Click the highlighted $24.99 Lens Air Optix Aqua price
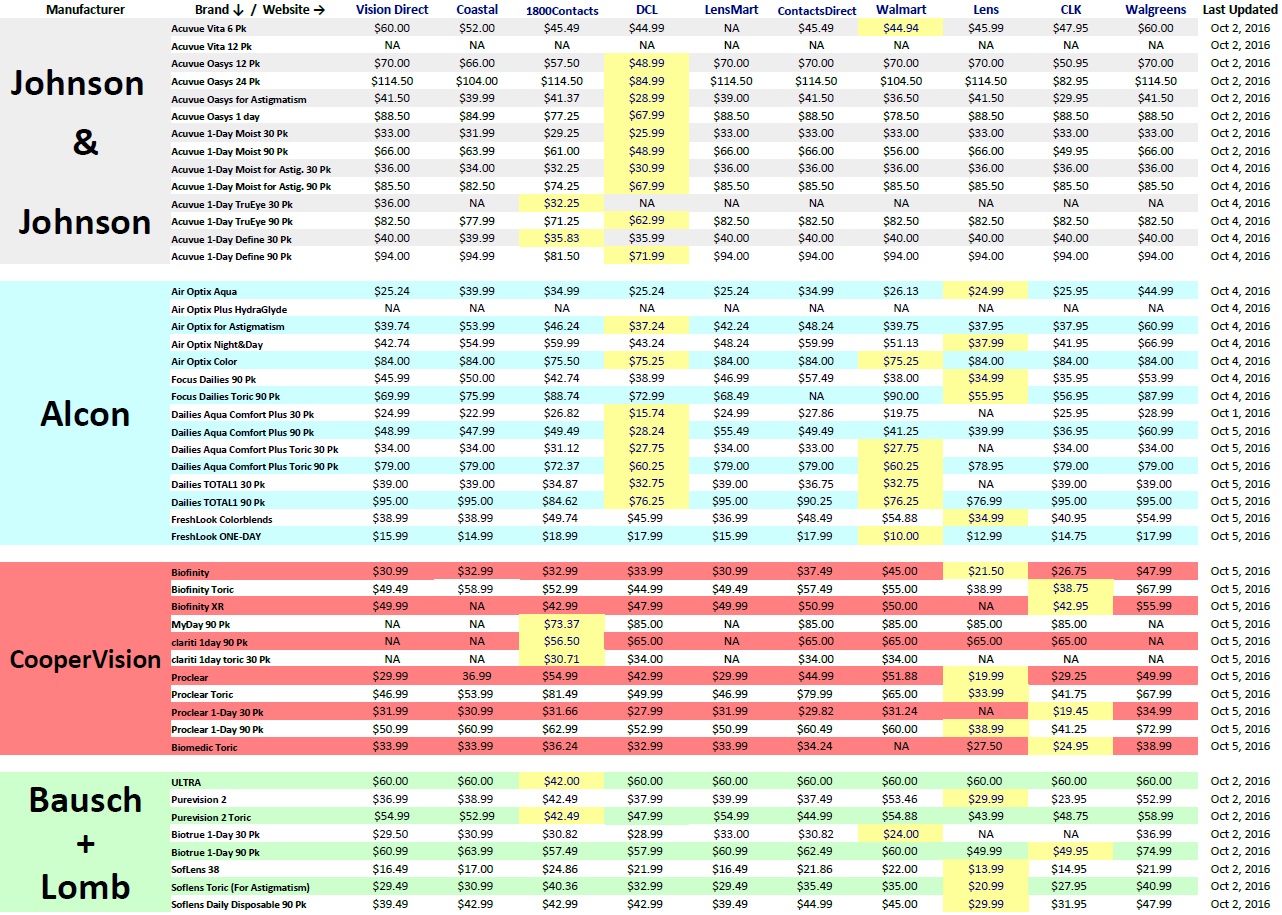Viewport: 1282px width, 915px height. [x=985, y=291]
